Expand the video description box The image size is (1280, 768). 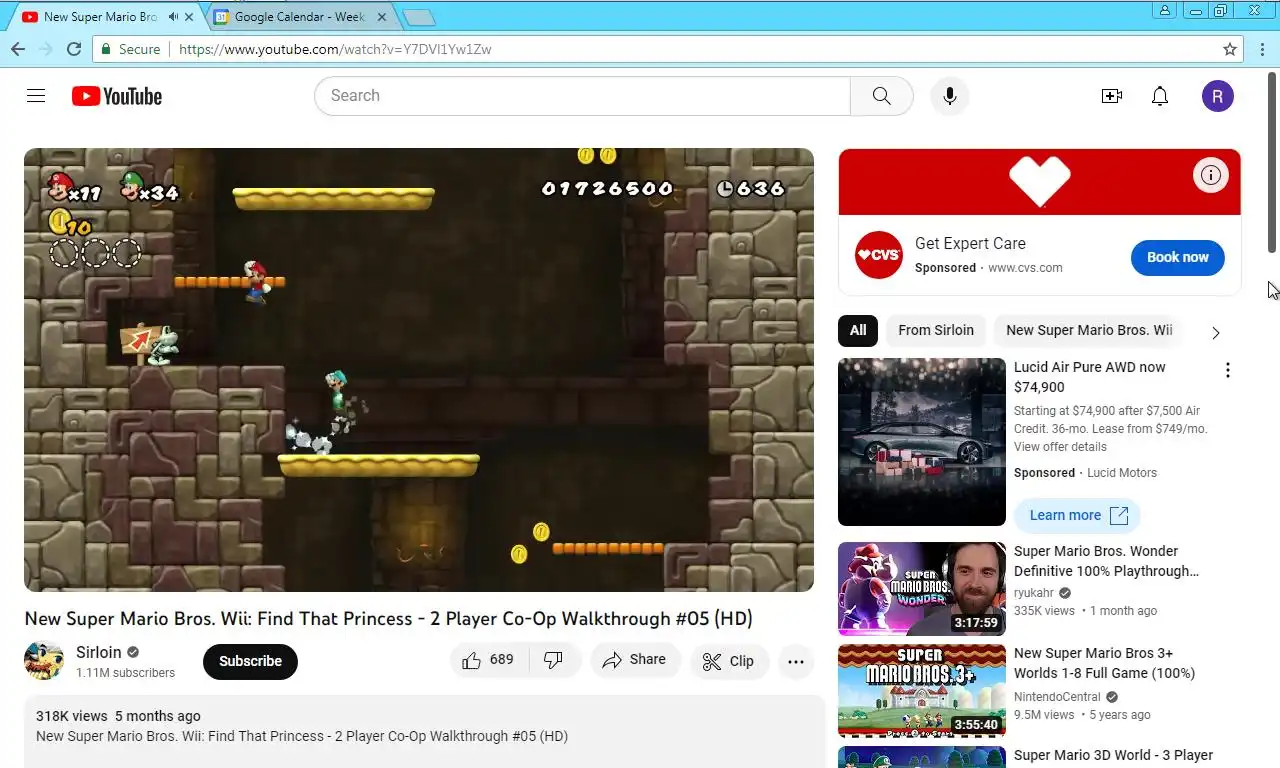point(424,732)
